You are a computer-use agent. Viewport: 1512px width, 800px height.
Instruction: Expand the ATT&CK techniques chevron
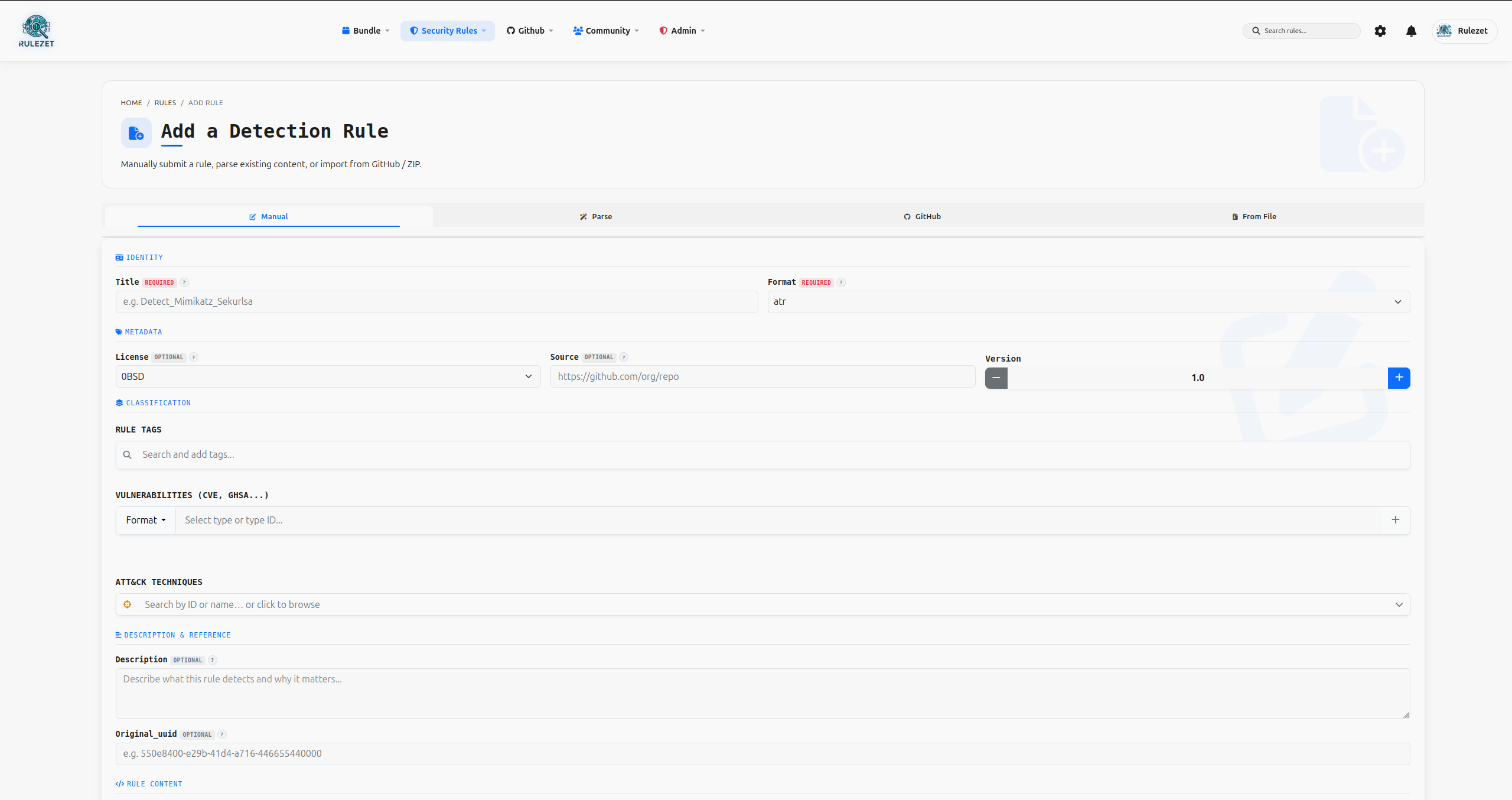(1399, 604)
